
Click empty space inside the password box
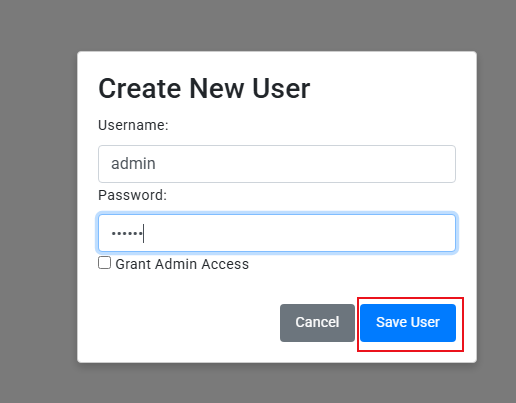point(300,233)
